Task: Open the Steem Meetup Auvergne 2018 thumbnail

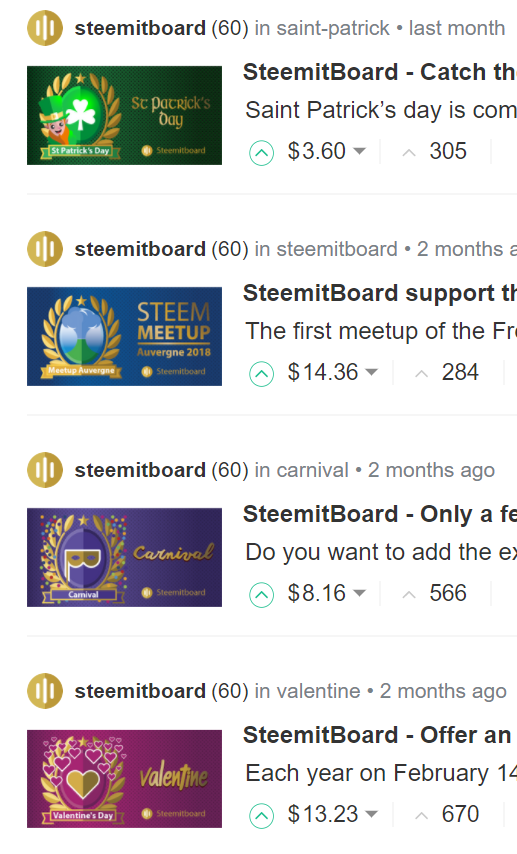Action: (124, 337)
